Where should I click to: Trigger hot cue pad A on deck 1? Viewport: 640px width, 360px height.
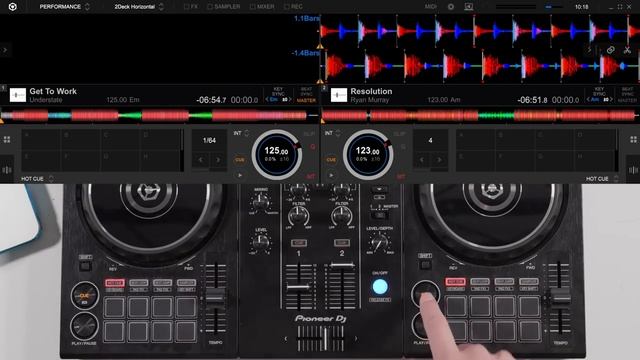pos(41,140)
